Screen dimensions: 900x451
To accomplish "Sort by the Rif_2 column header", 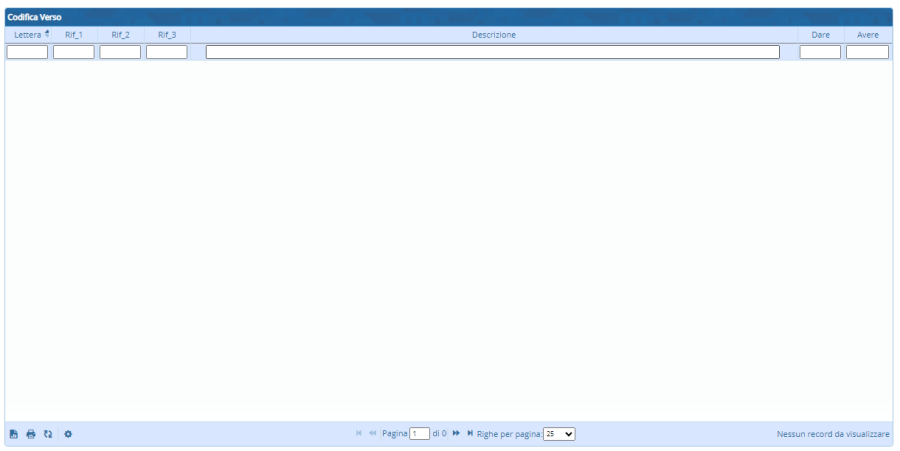I will (121, 35).
